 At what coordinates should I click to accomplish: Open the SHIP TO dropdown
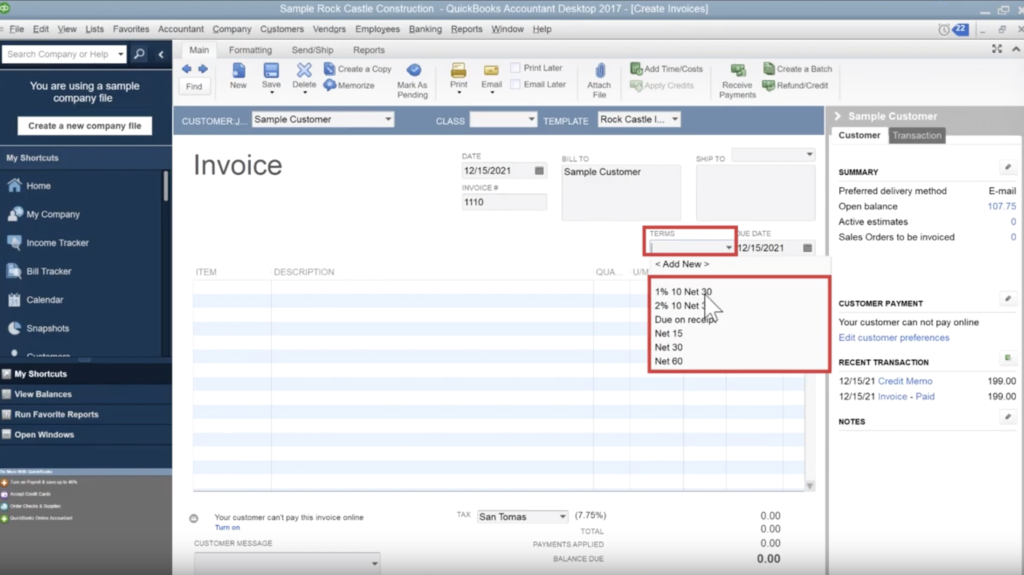(809, 154)
